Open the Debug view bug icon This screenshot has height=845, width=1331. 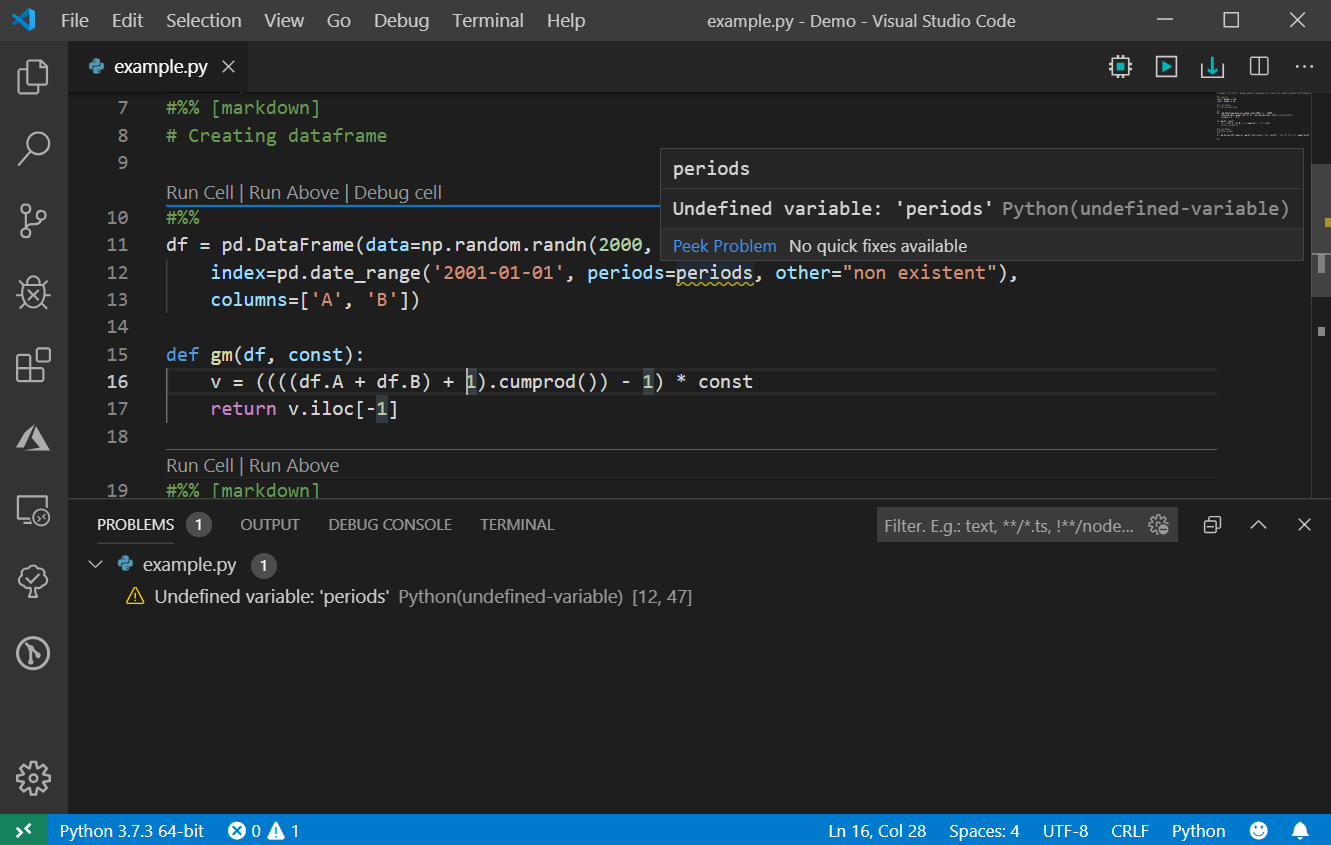33,293
